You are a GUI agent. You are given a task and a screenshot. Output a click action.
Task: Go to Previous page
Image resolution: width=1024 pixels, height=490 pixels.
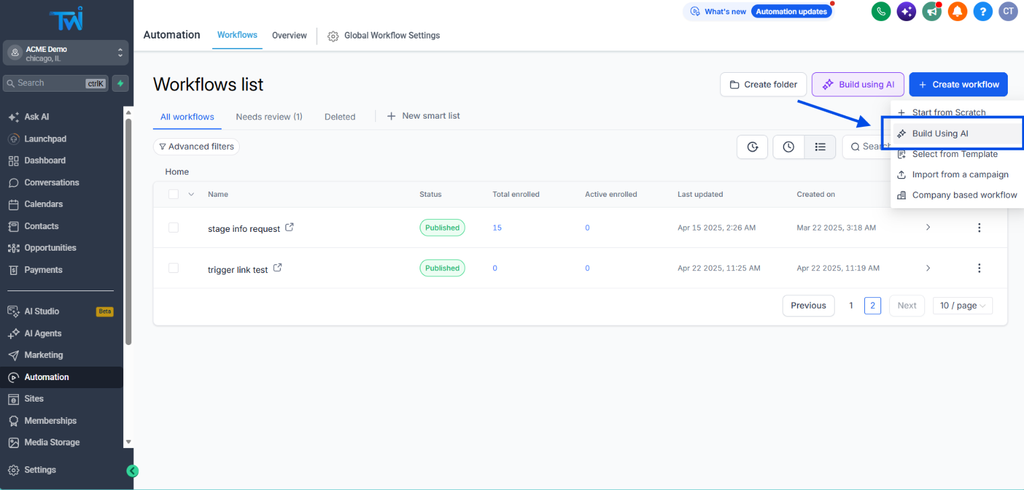(808, 306)
